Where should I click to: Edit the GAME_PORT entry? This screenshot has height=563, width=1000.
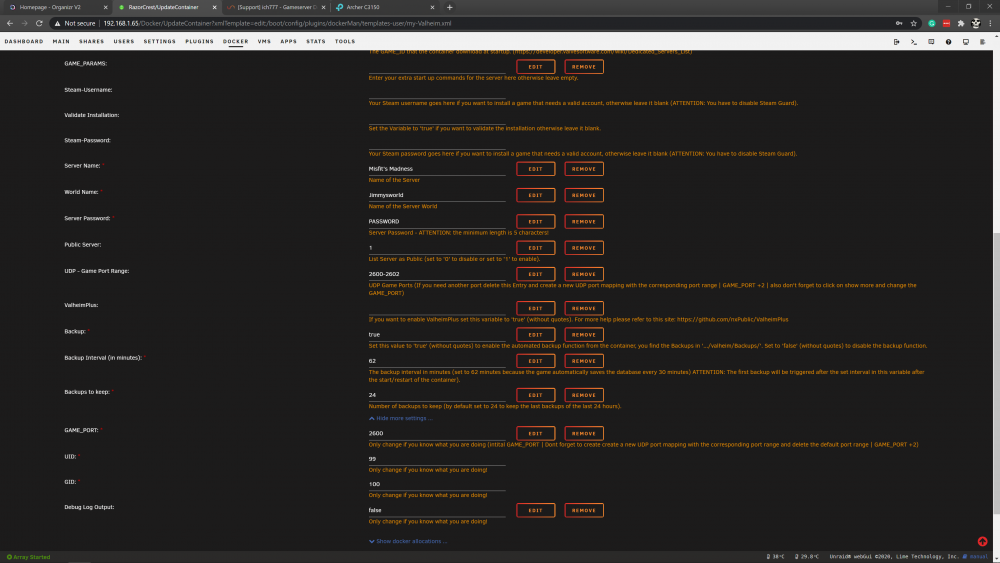[x=536, y=434]
